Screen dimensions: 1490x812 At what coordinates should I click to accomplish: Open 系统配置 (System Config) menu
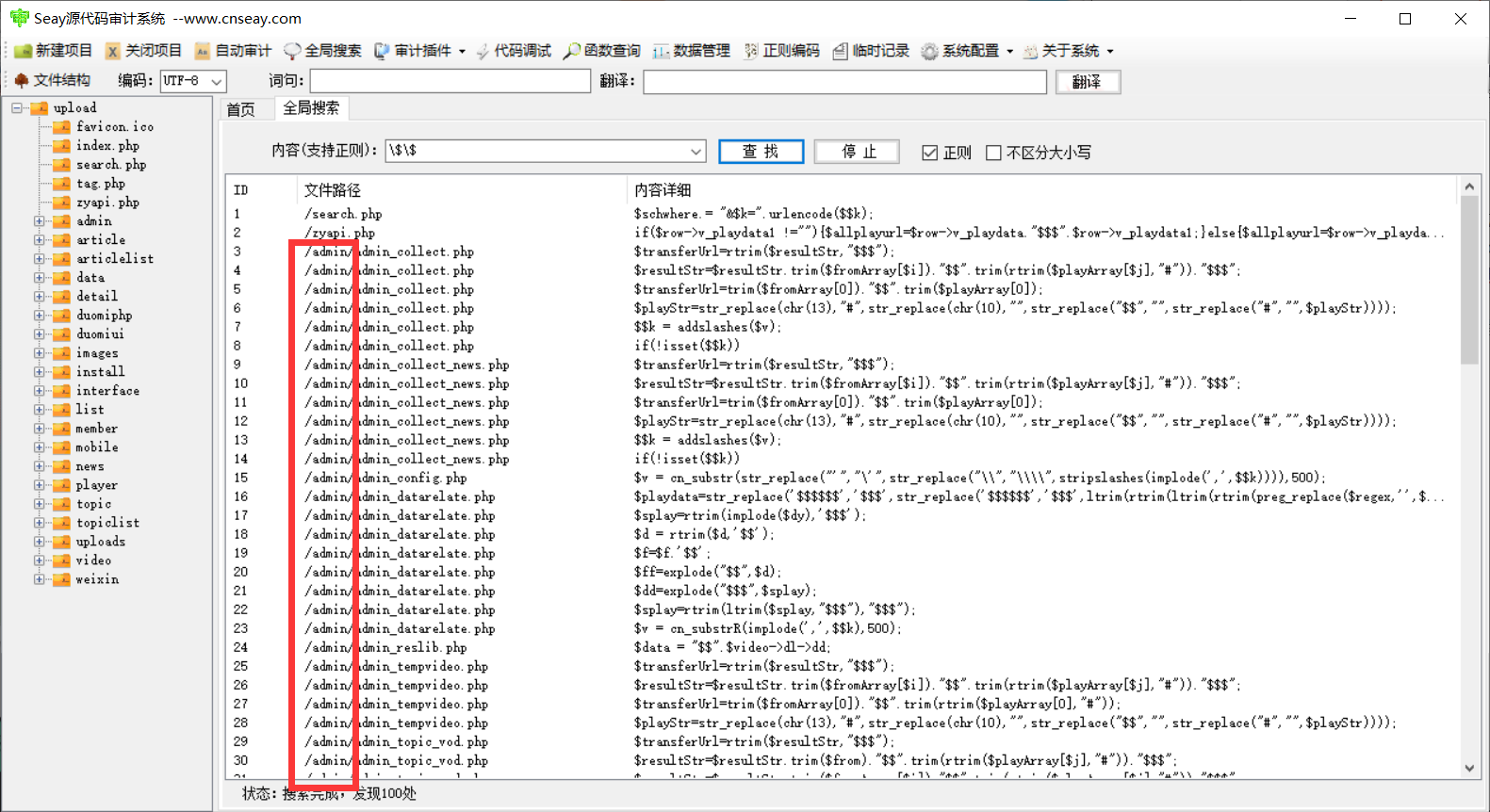967,51
